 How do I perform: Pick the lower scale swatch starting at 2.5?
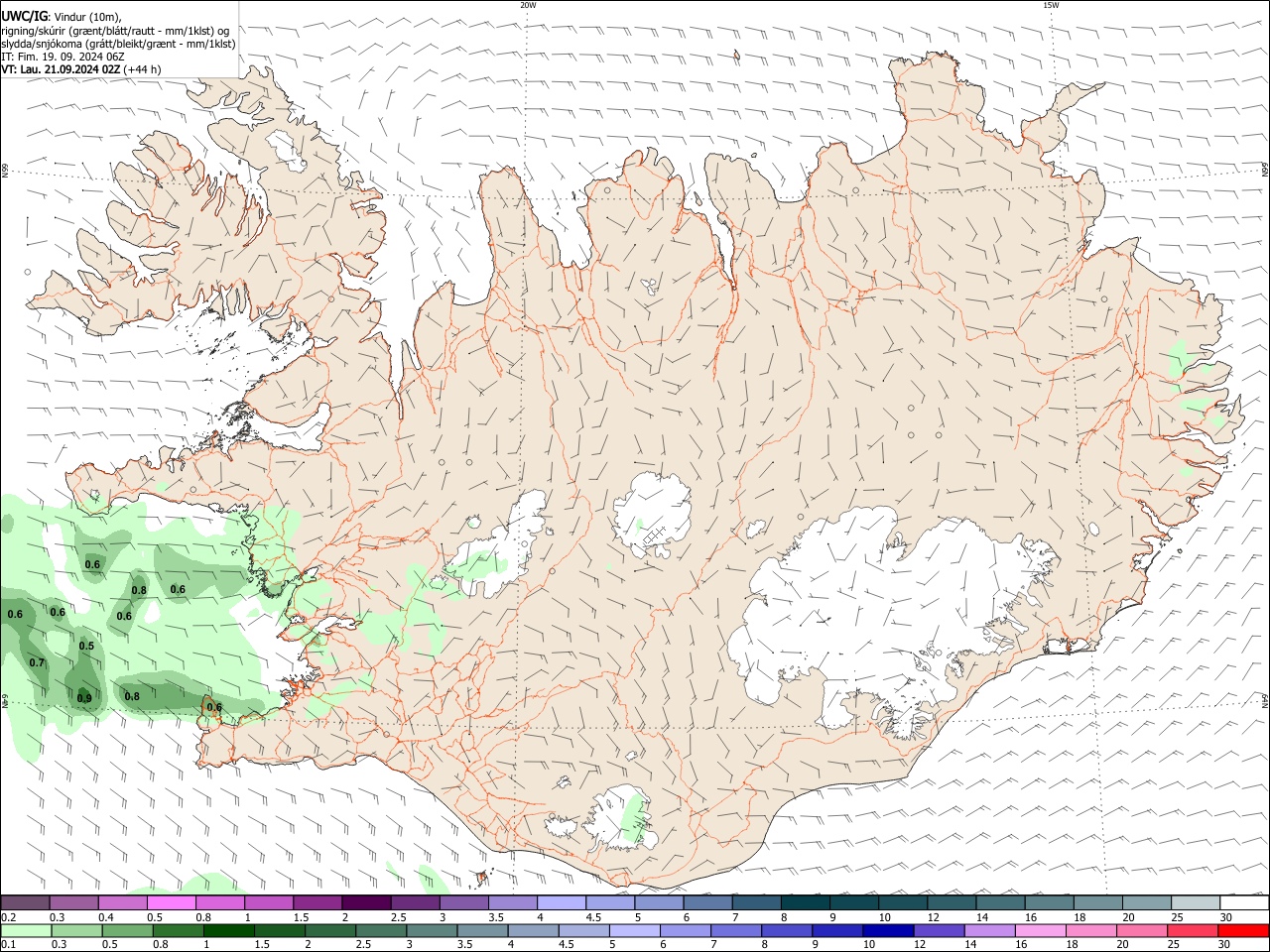click(x=380, y=930)
